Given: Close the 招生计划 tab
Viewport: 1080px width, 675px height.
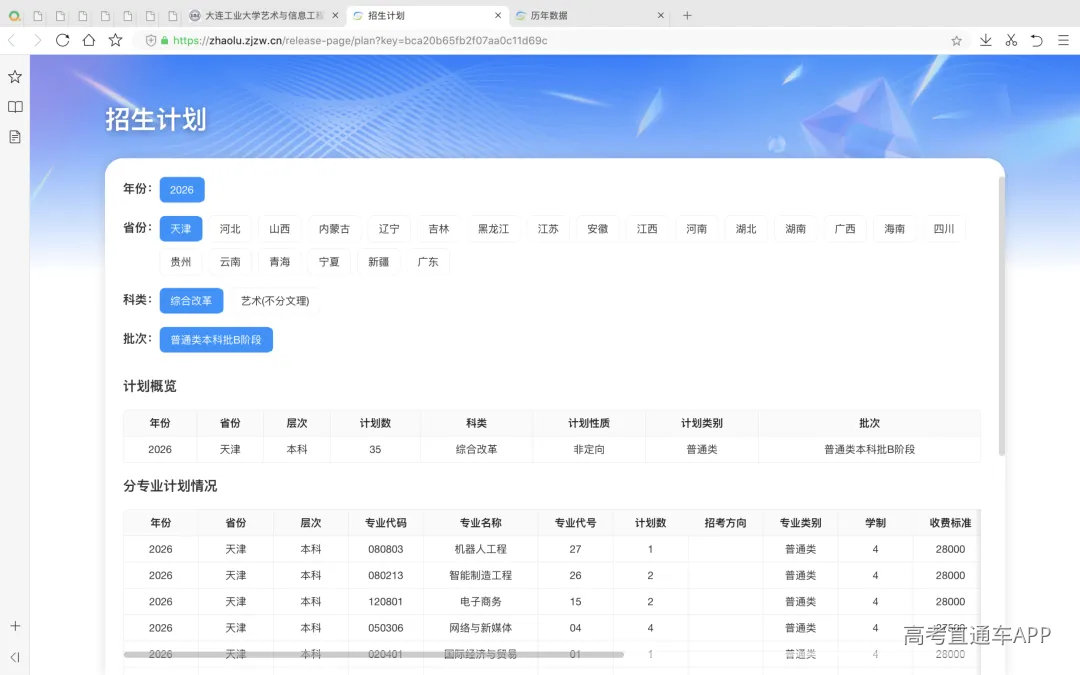Looking at the screenshot, I should [x=498, y=15].
